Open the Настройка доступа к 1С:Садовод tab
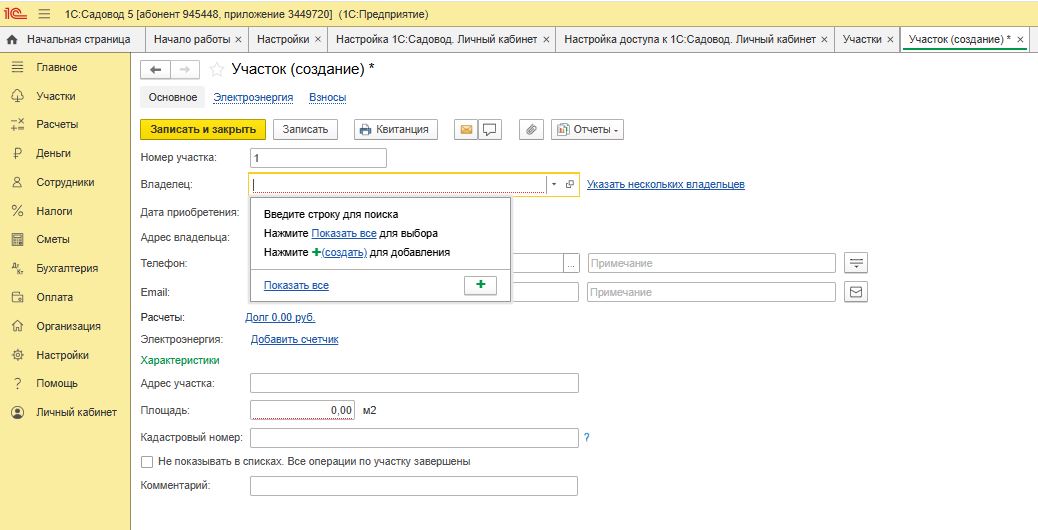Image resolution: width=1038 pixels, height=530 pixels. tap(690, 39)
